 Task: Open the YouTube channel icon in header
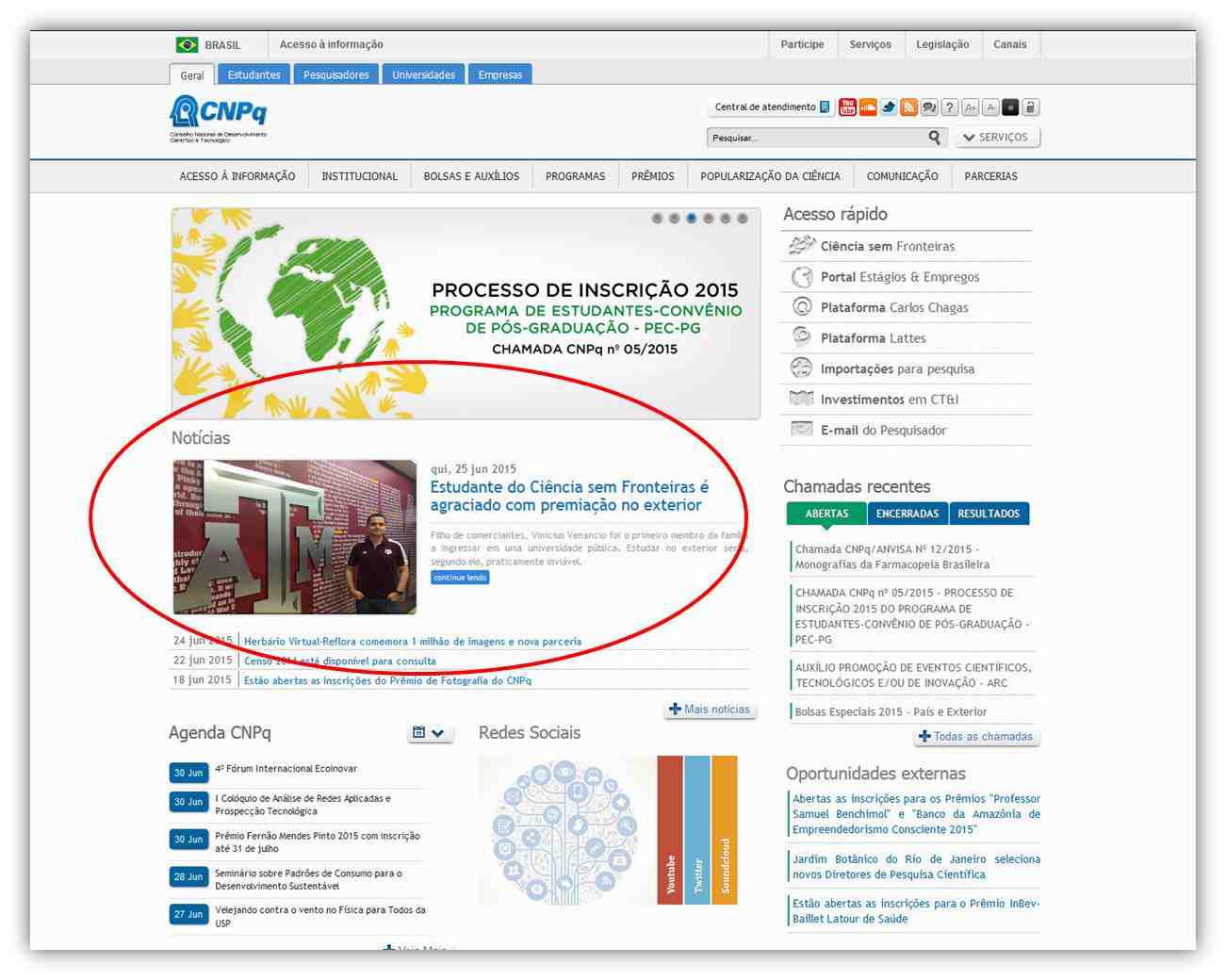pos(847,107)
